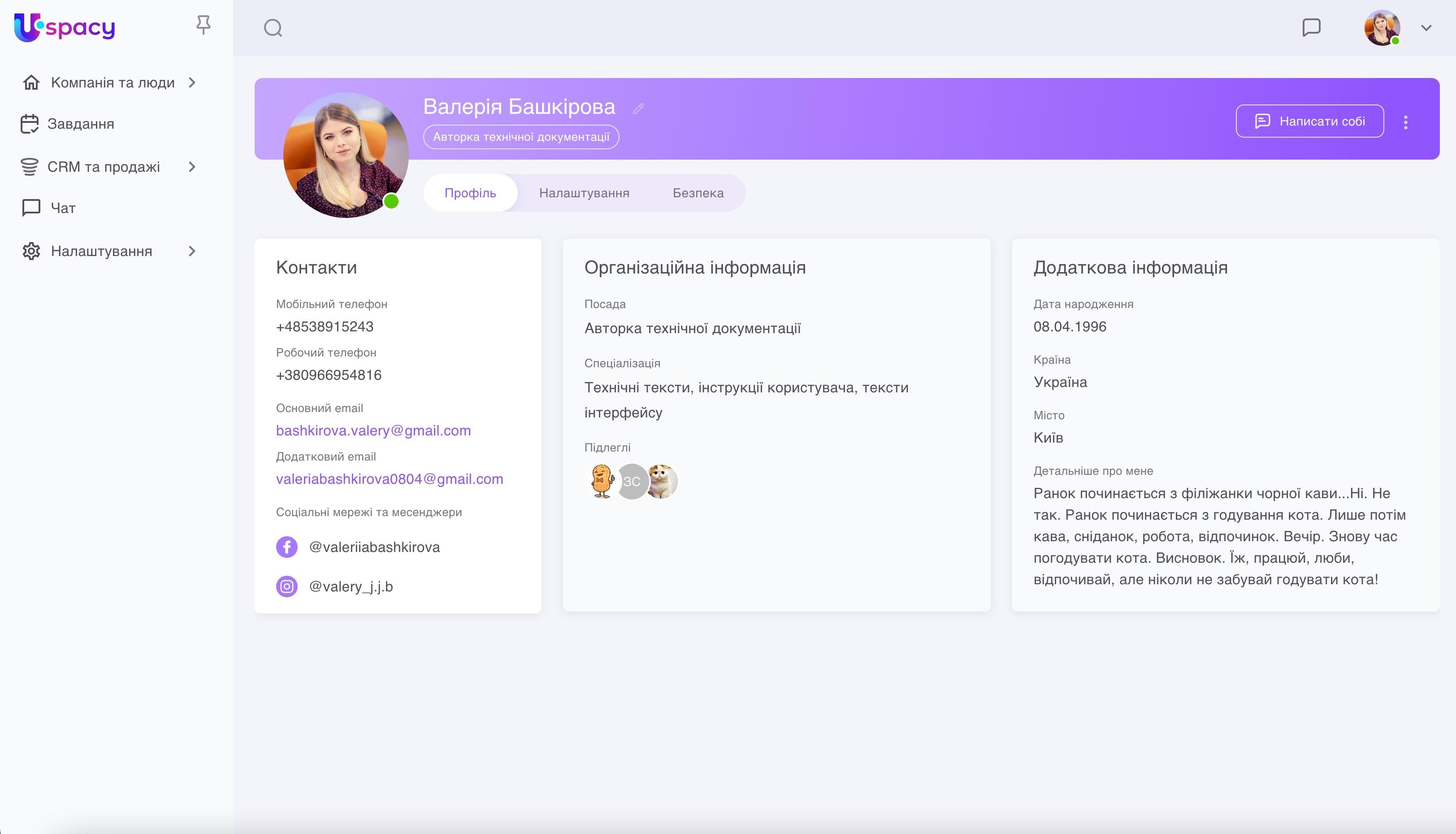The height and width of the screenshot is (834, 1456).
Task: Open the Налаштування profile tab
Action: (584, 192)
